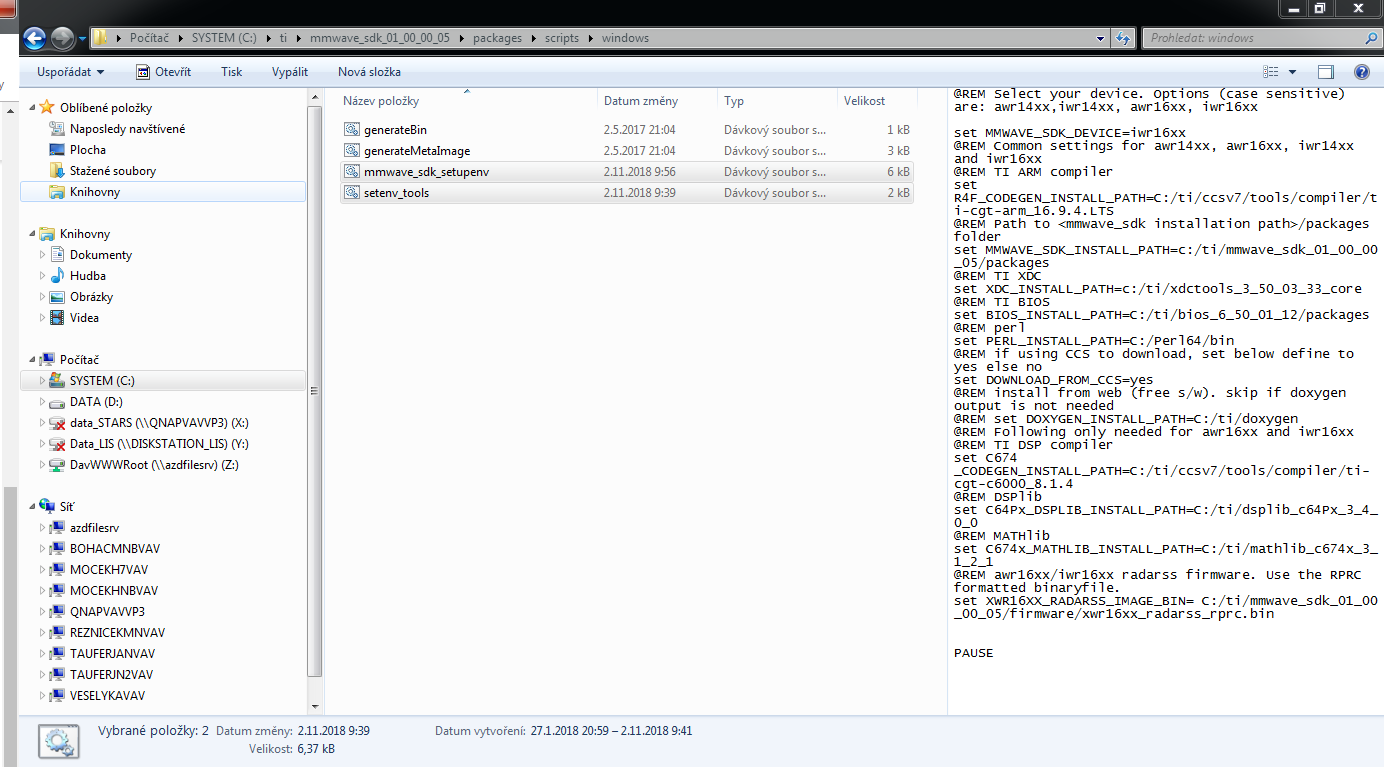Open Help using the question mark icon
Image resolution: width=1384 pixels, height=767 pixels.
point(1362,71)
